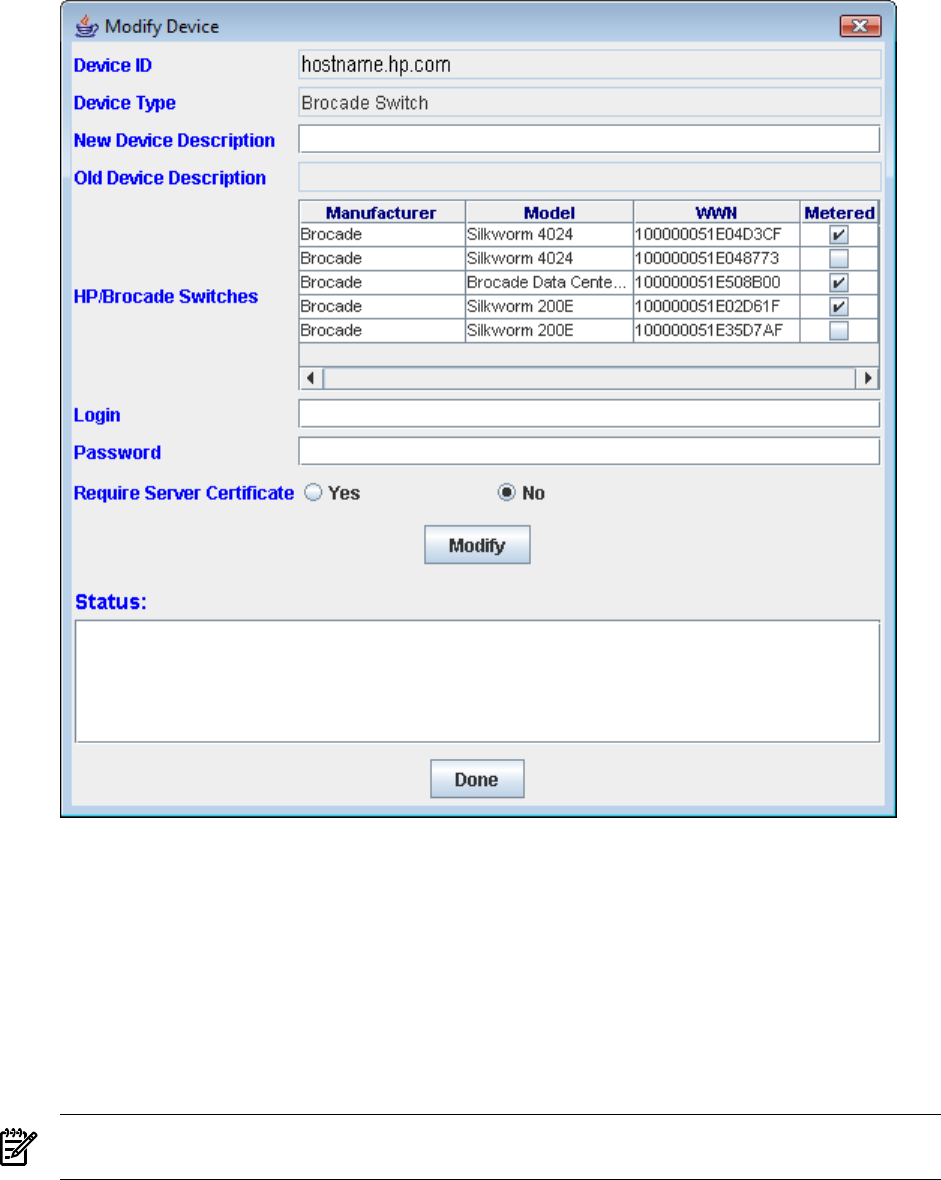This screenshot has height=1180, width=941.
Task: Click the New Device Description field
Action: pos(589,139)
